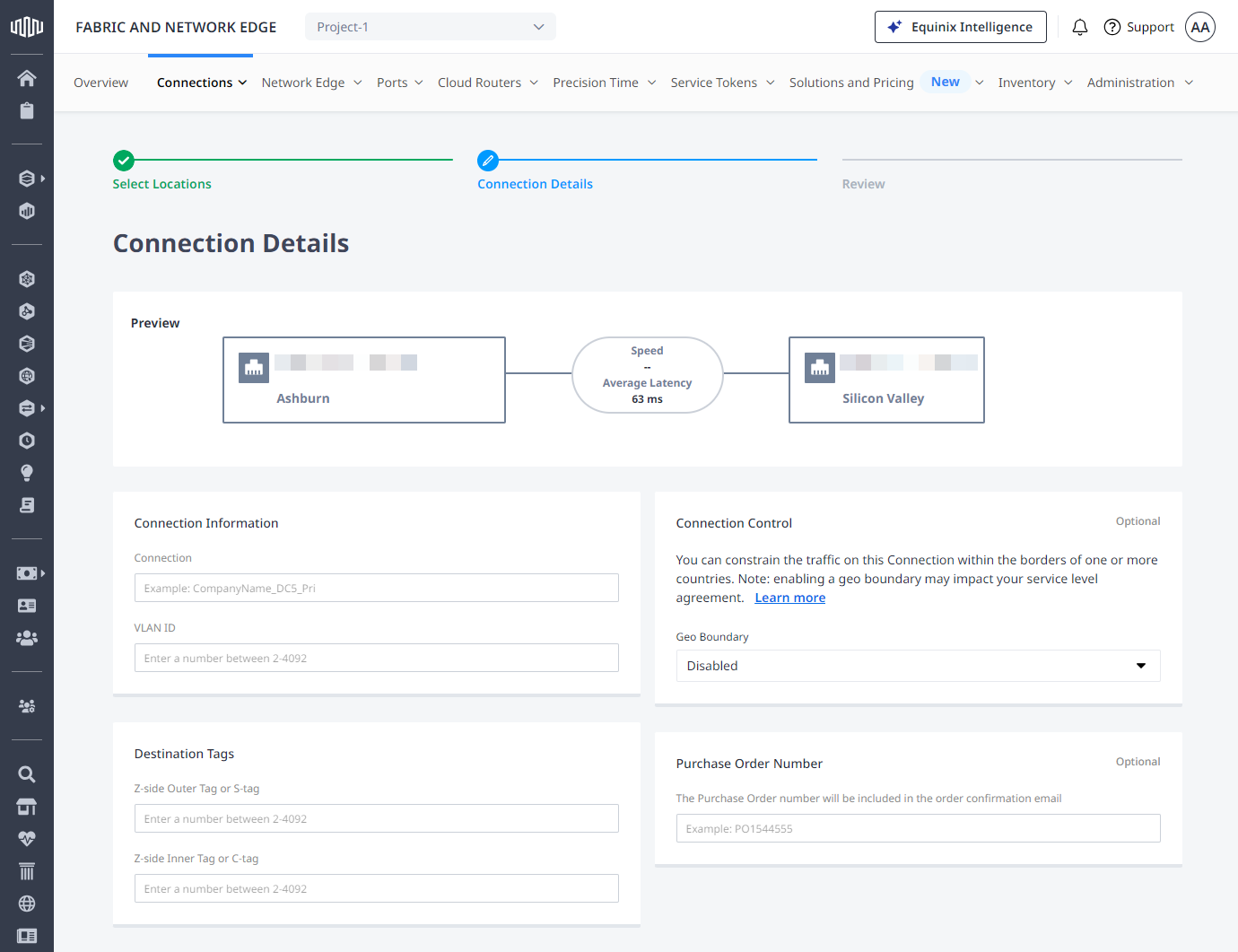Open the Inventory menu
This screenshot has width=1238, height=952.
point(1035,83)
